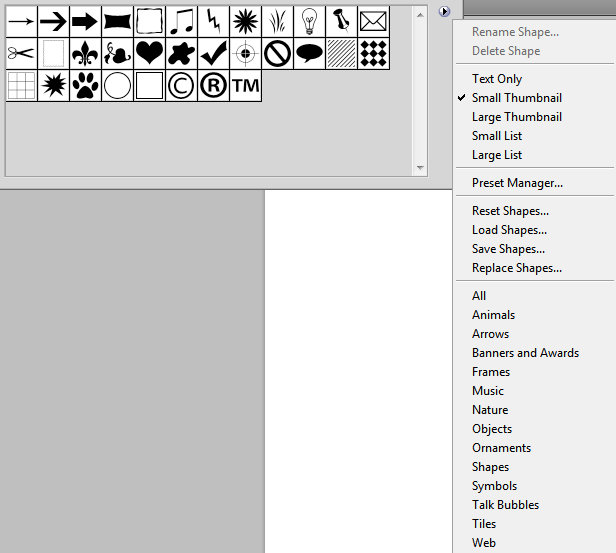Image resolution: width=616 pixels, height=553 pixels.
Task: Pick the fleur-de-lis shape
Action: click(x=85, y=53)
